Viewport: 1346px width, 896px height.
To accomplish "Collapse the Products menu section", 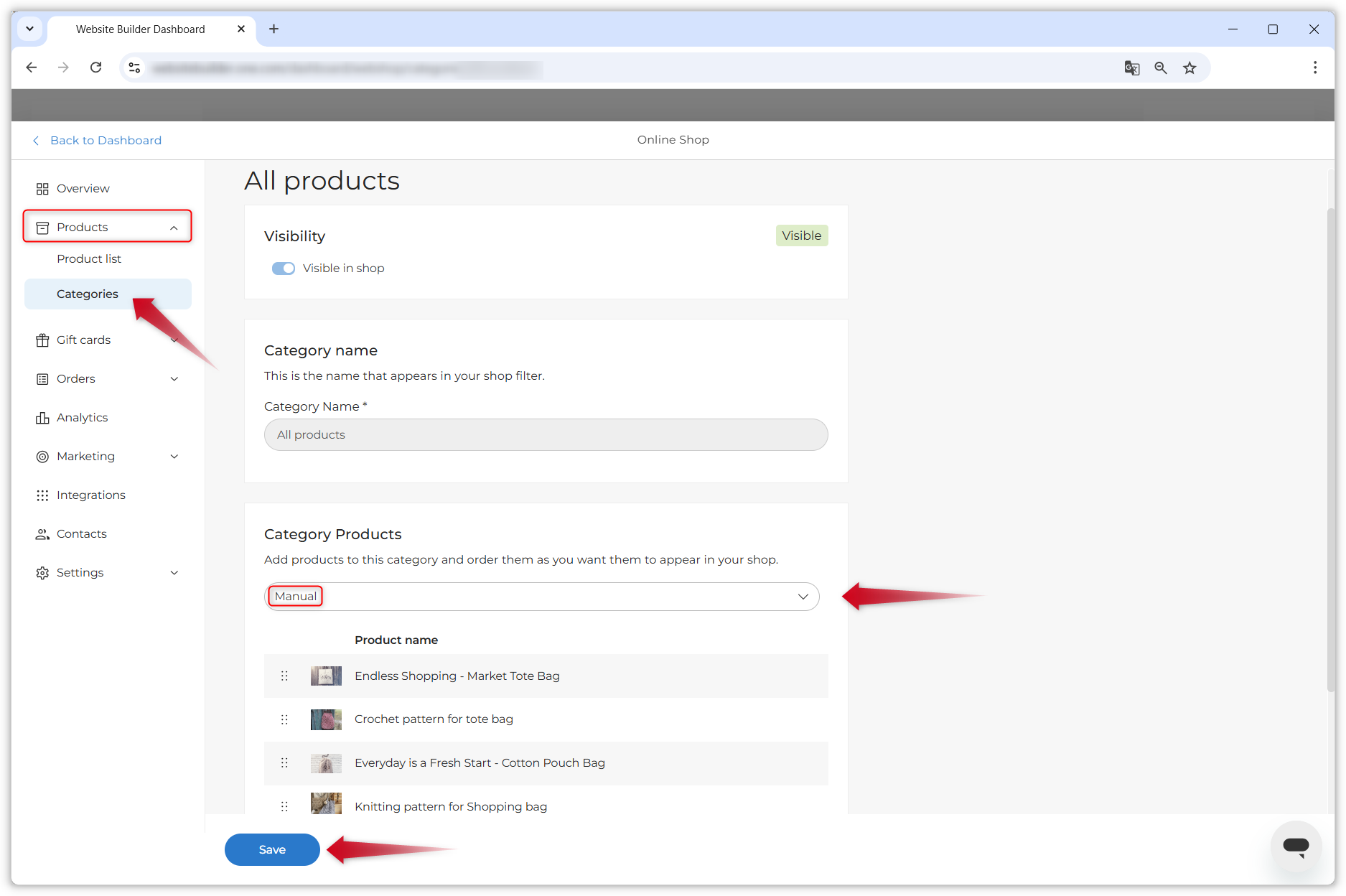I will [174, 228].
